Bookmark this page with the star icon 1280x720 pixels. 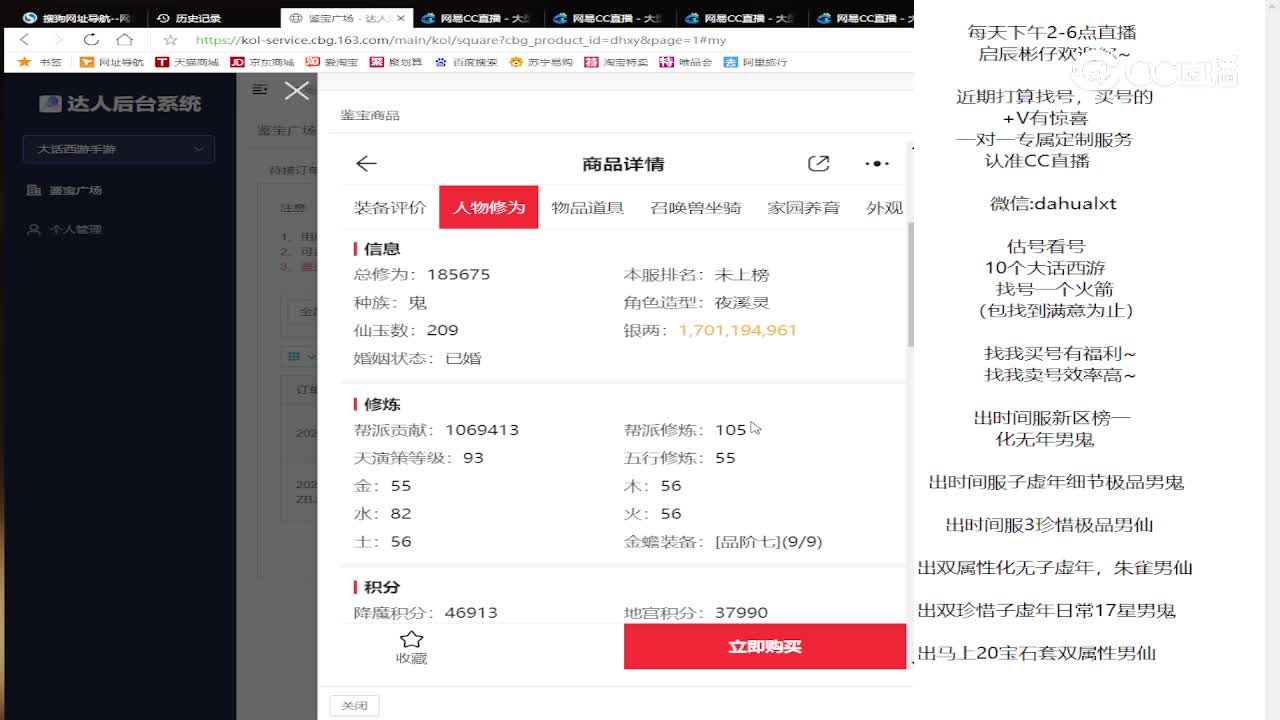pos(170,40)
